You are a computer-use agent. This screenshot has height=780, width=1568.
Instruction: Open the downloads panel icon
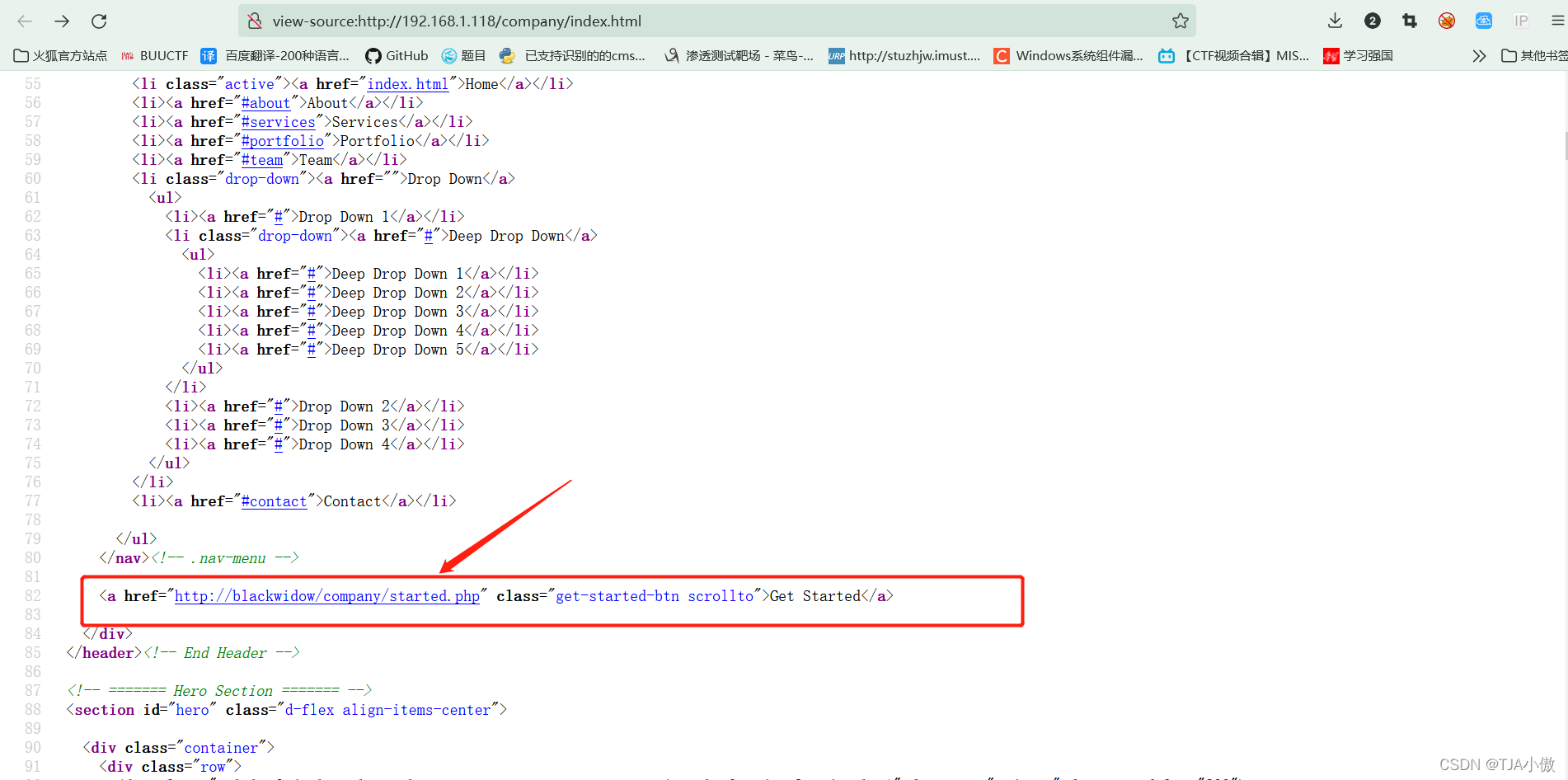click(x=1336, y=21)
